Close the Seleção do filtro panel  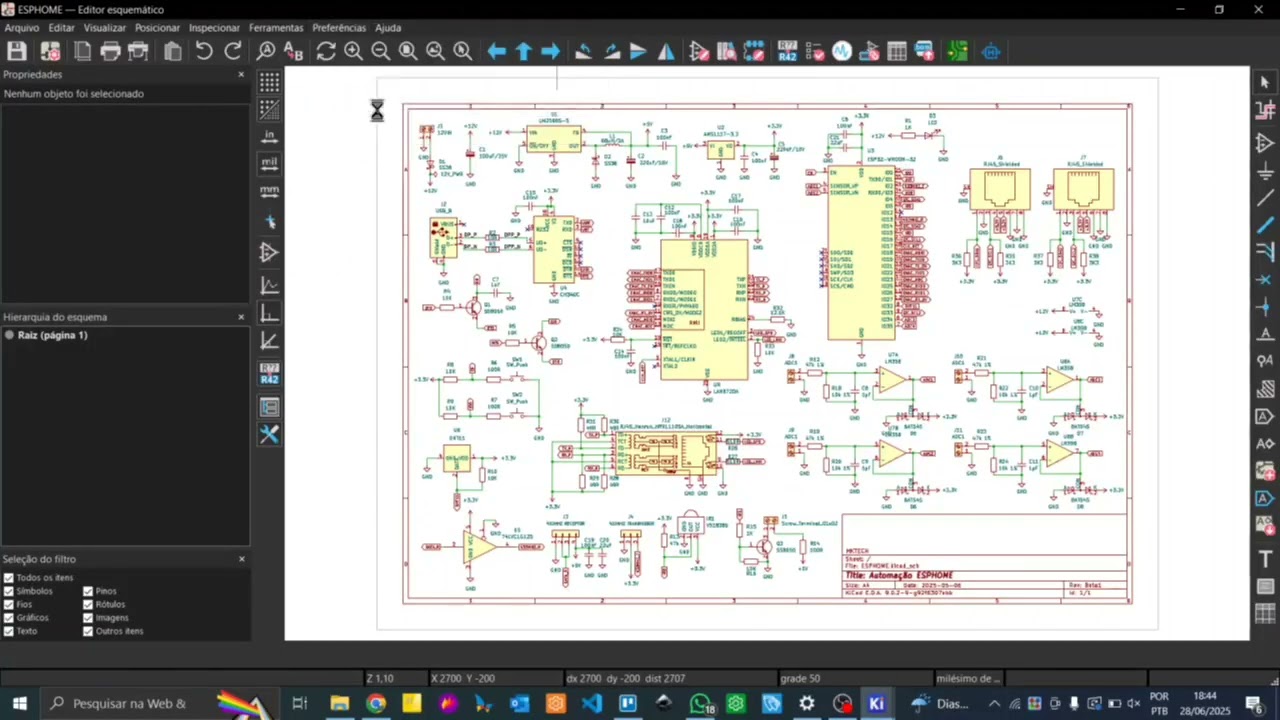tap(241, 559)
